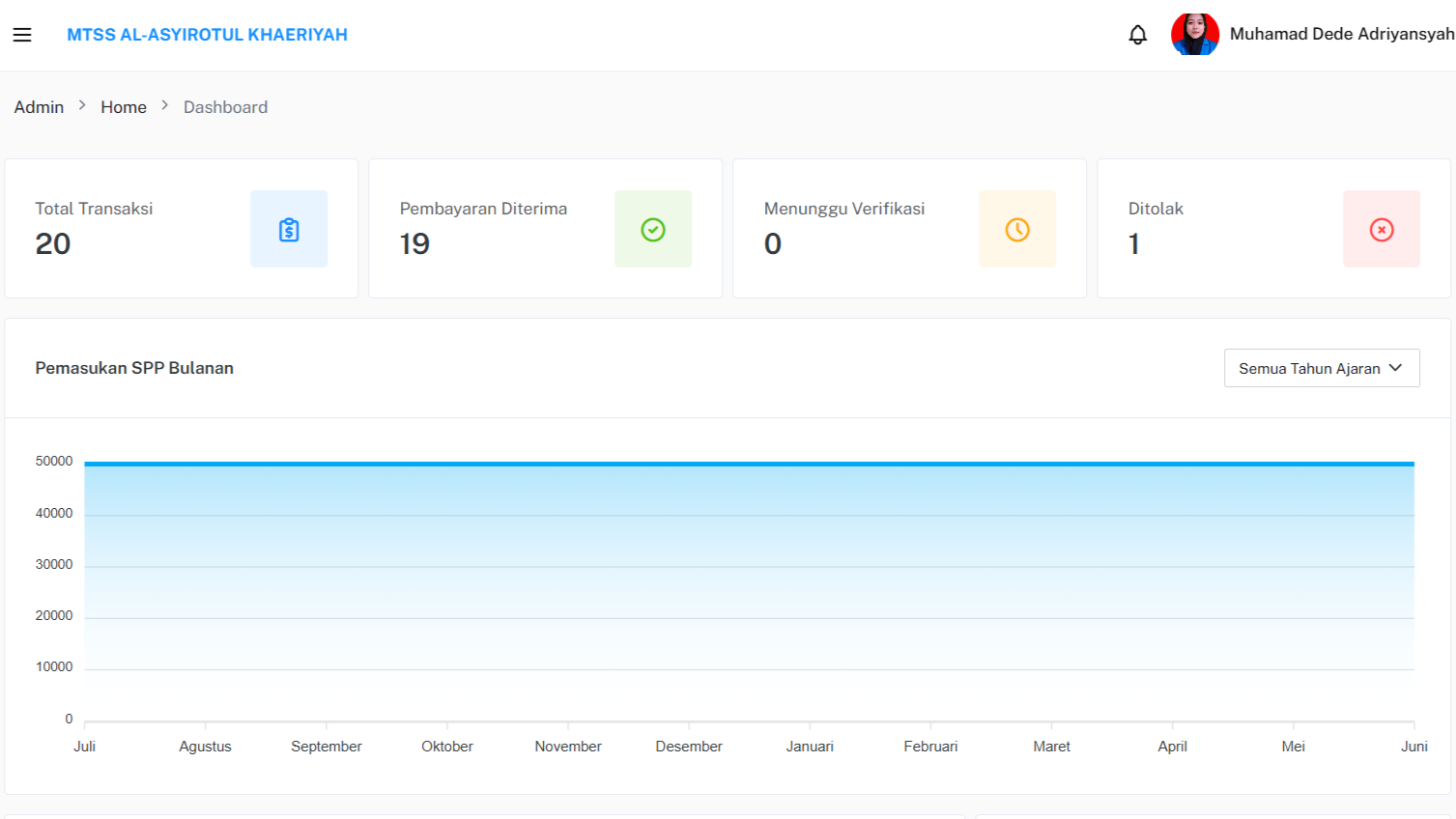1456x819 pixels.
Task: Click the November label on chart axis
Action: [568, 747]
